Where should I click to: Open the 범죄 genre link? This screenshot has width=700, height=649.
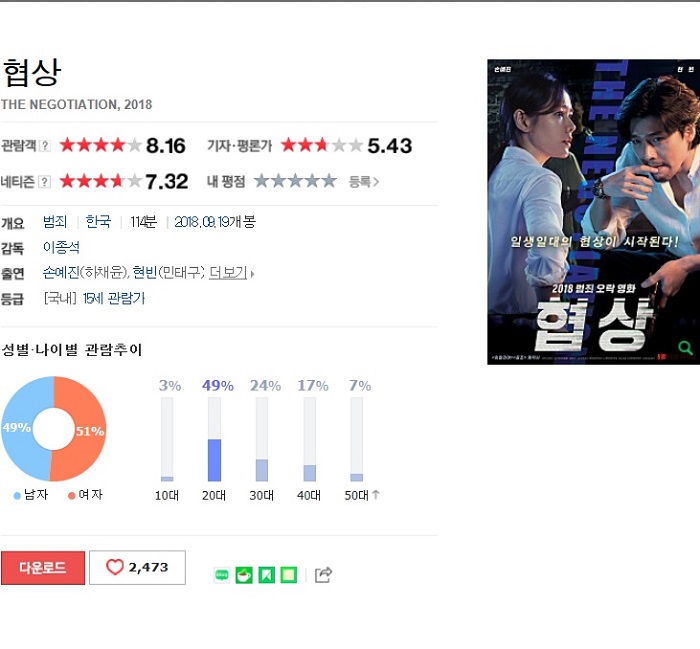[x=55, y=221]
